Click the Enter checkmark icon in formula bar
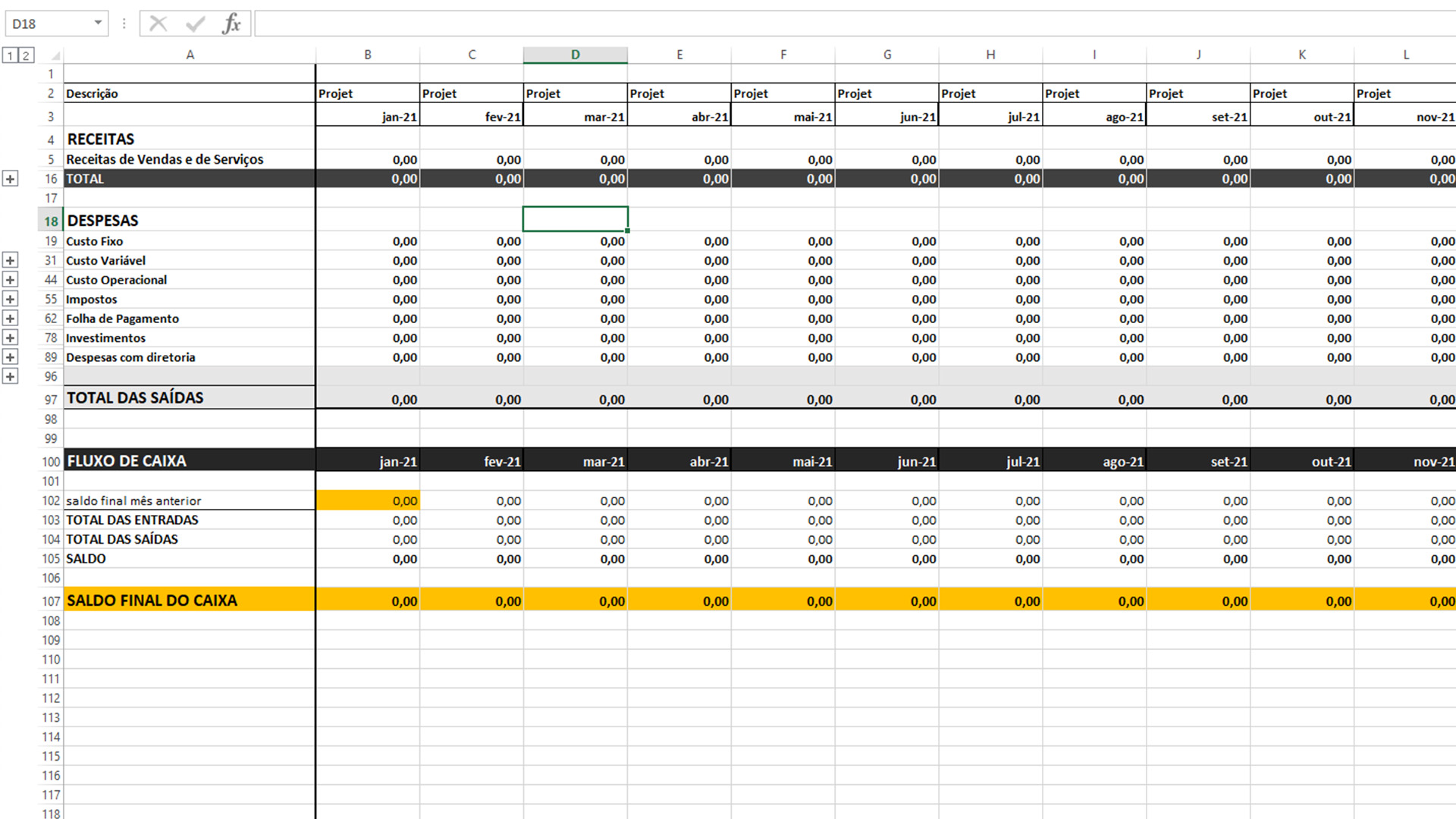The height and width of the screenshot is (819, 1456). [x=196, y=24]
